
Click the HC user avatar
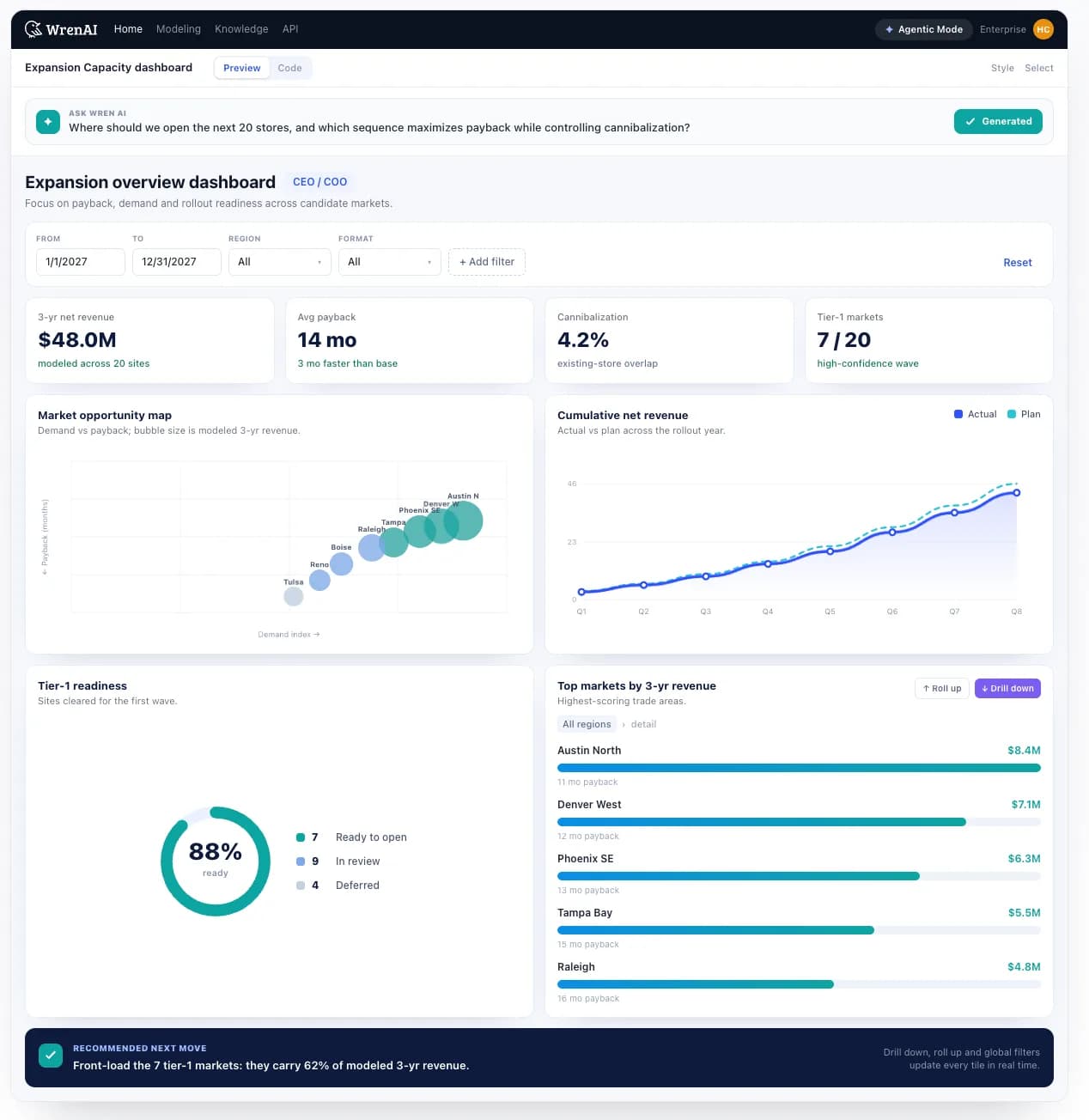(1043, 29)
